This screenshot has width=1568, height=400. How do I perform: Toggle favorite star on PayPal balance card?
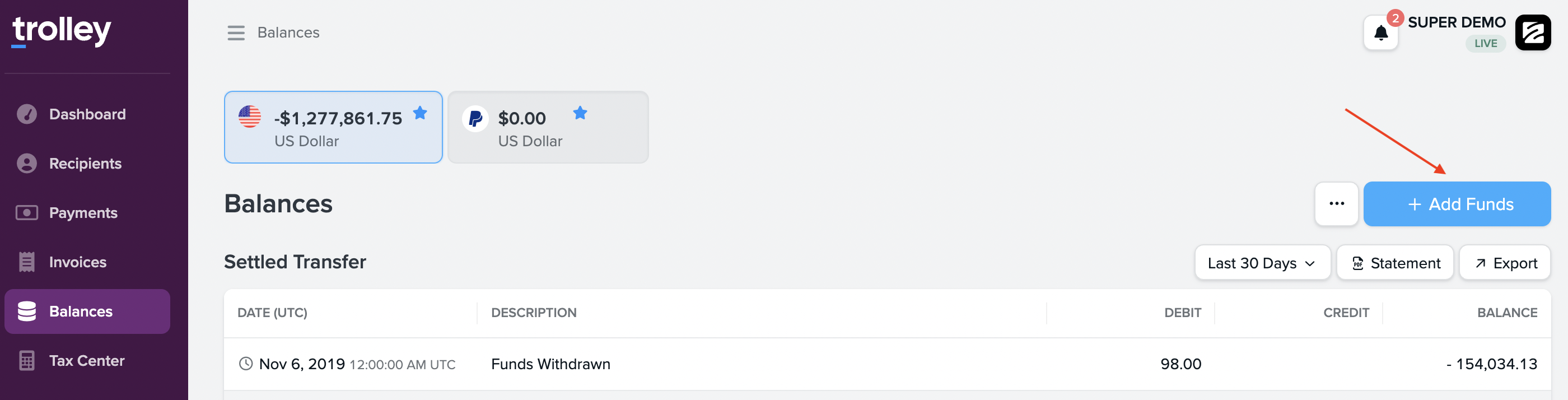coord(580,113)
